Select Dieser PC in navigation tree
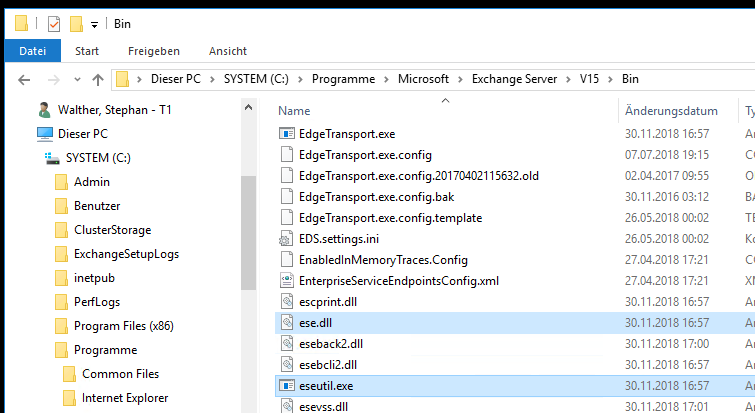This screenshot has width=755, height=413. pyautogui.click(x=83, y=134)
